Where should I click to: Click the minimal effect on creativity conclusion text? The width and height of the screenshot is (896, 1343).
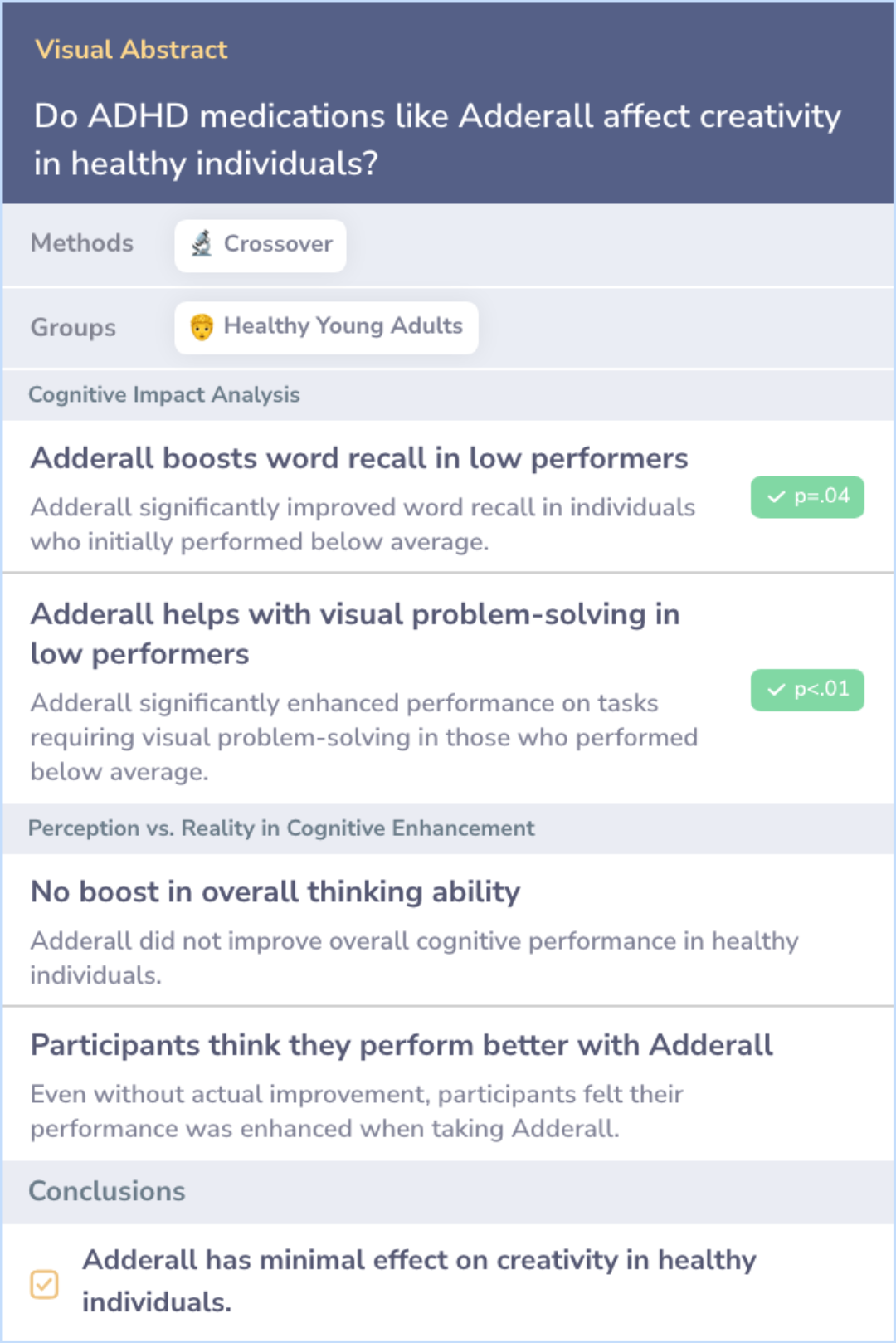[419, 1281]
